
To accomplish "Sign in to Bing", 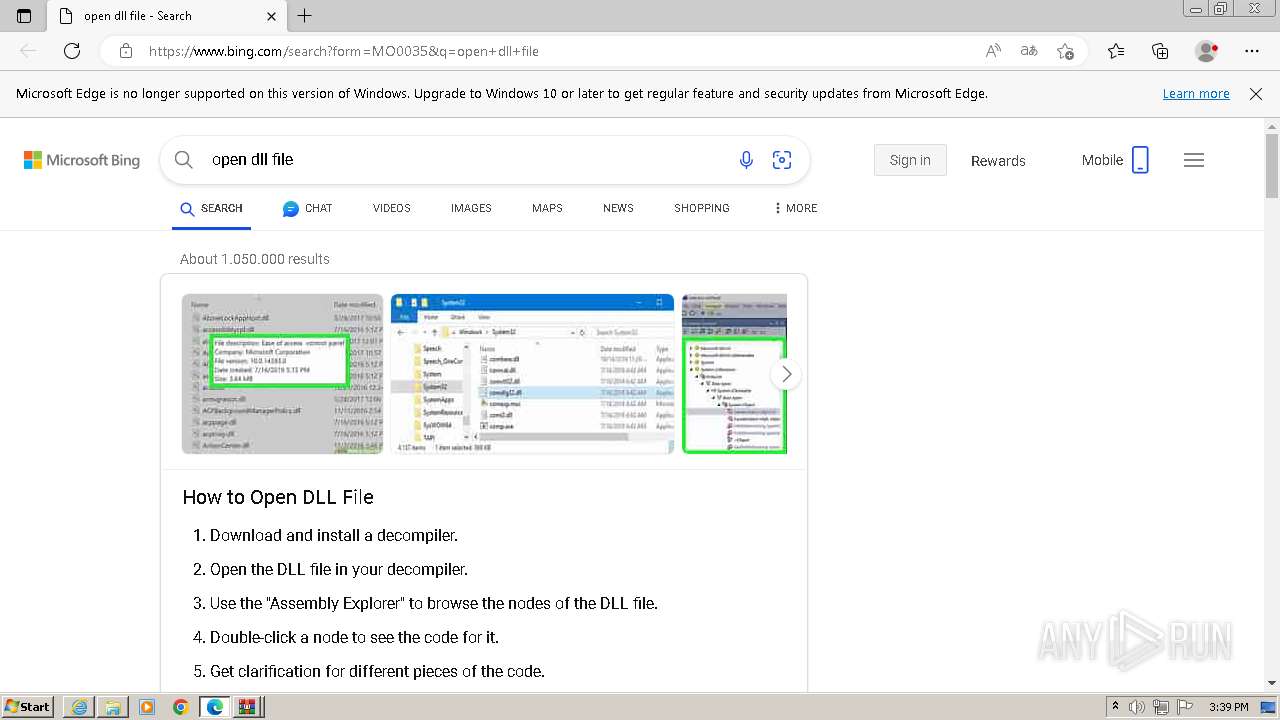I will tap(910, 160).
